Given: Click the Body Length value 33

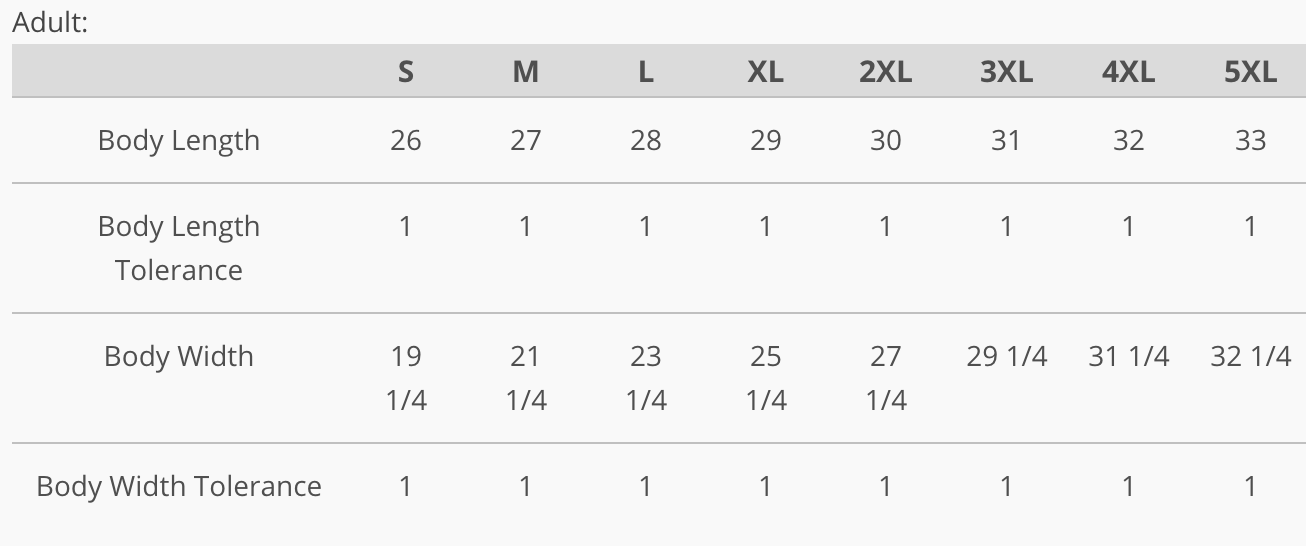Looking at the screenshot, I should coord(1250,140).
